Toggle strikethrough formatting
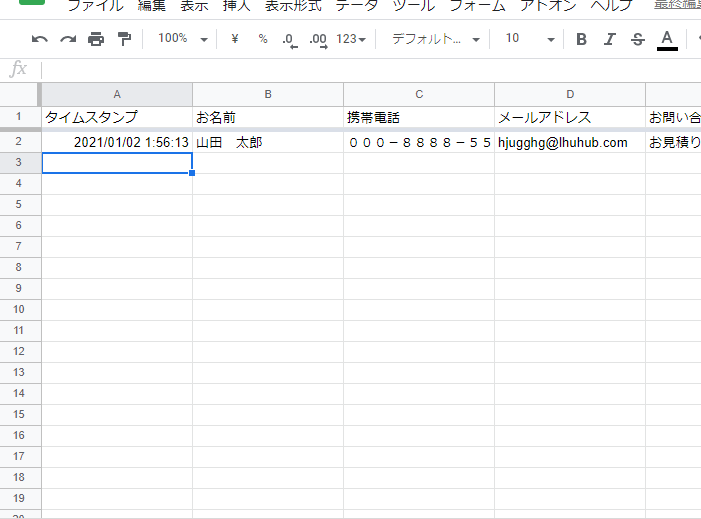This screenshot has width=701, height=519. pyautogui.click(x=638, y=39)
